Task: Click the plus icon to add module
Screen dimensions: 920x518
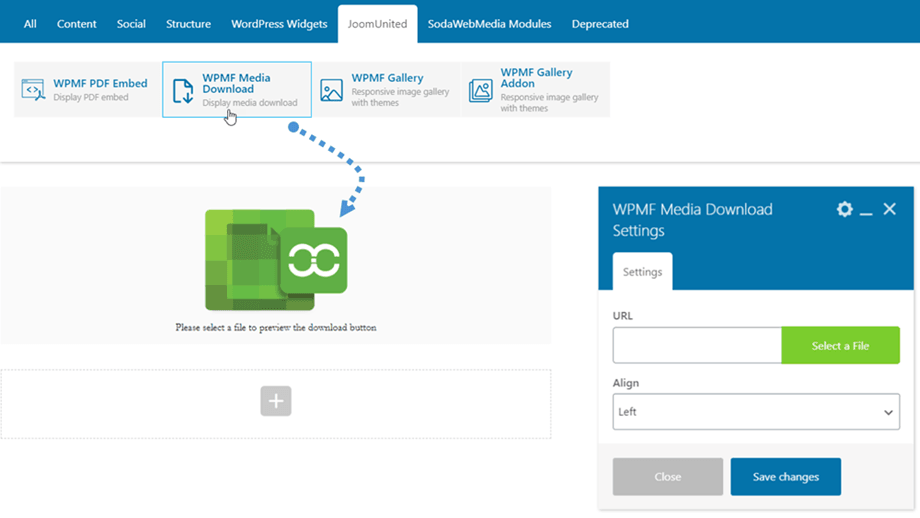Action: pos(276,402)
